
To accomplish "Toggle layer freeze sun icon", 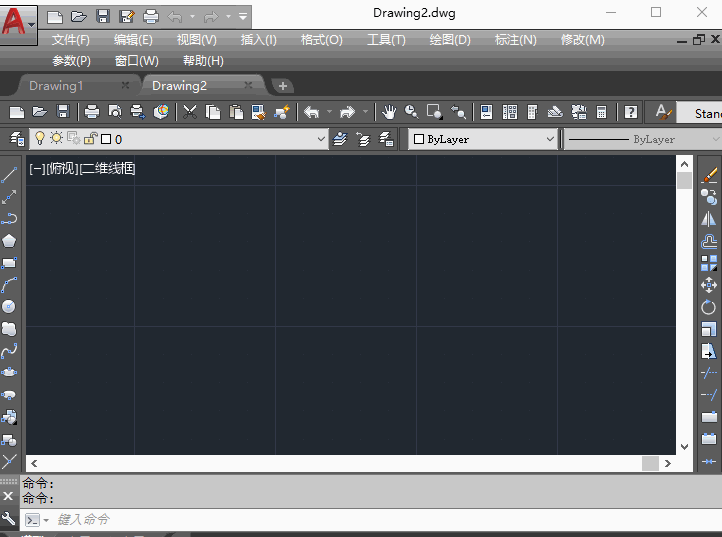I will (56, 139).
